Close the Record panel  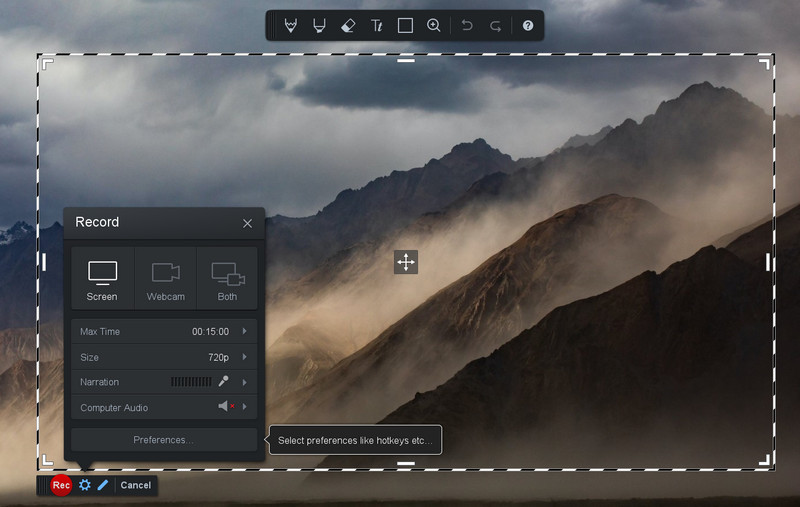[x=247, y=223]
